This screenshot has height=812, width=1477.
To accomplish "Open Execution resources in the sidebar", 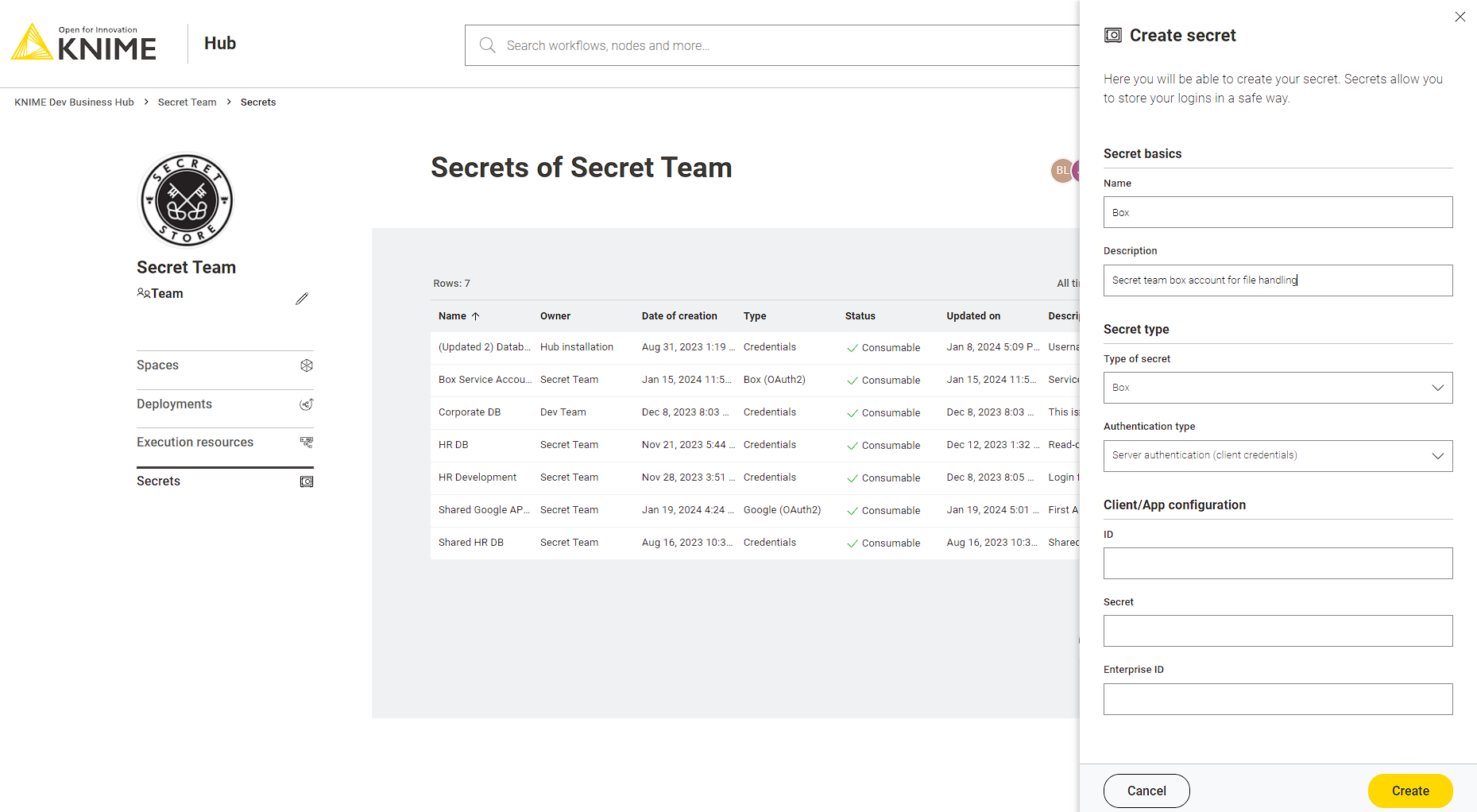I will (225, 443).
